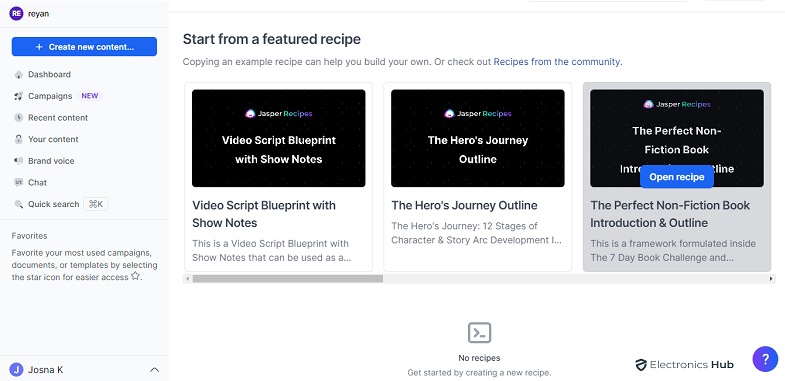Click the Campaigns rocket icon
The image size is (785, 381).
[x=19, y=96]
